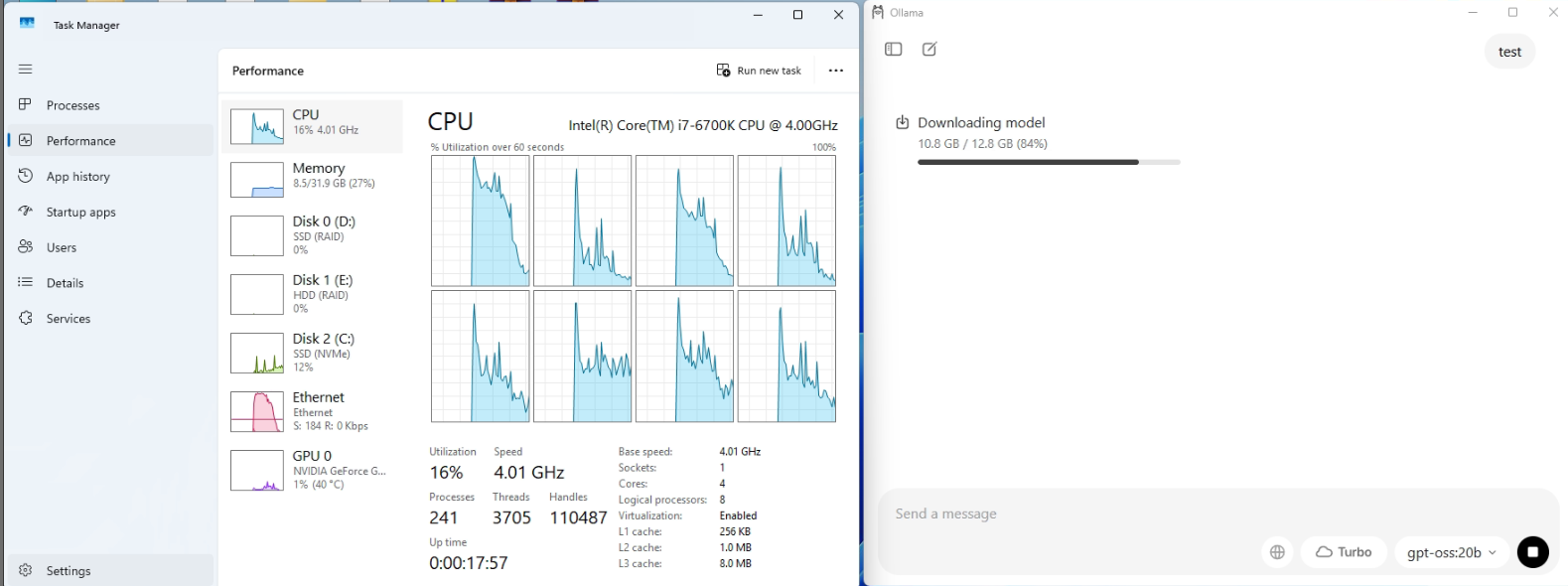Open the three-dots more options menu
Viewport: 1568px width, 586px height.
tap(836, 71)
